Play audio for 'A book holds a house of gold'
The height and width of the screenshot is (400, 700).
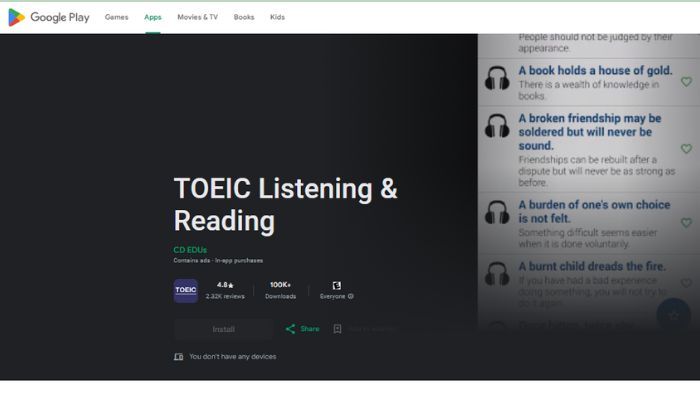[497, 79]
